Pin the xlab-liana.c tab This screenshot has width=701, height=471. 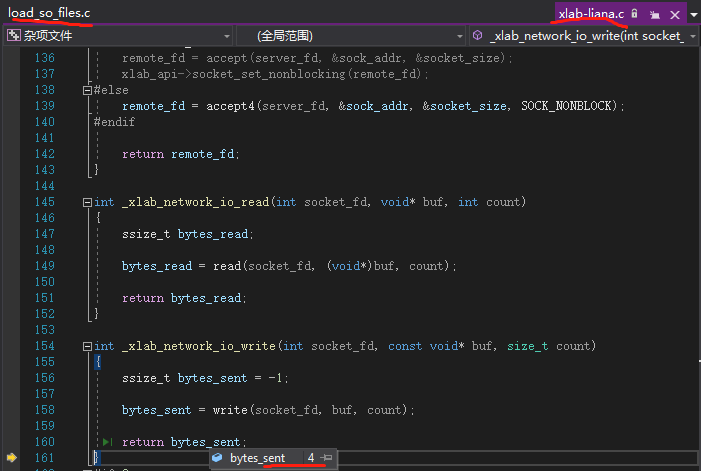tap(655, 15)
